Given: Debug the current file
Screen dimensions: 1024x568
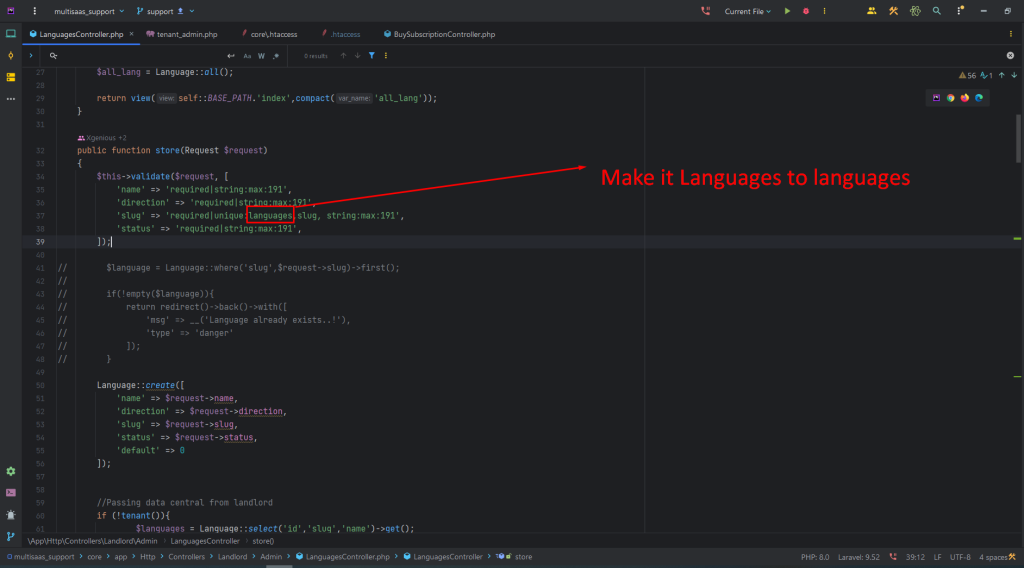Looking at the screenshot, I should point(806,11).
